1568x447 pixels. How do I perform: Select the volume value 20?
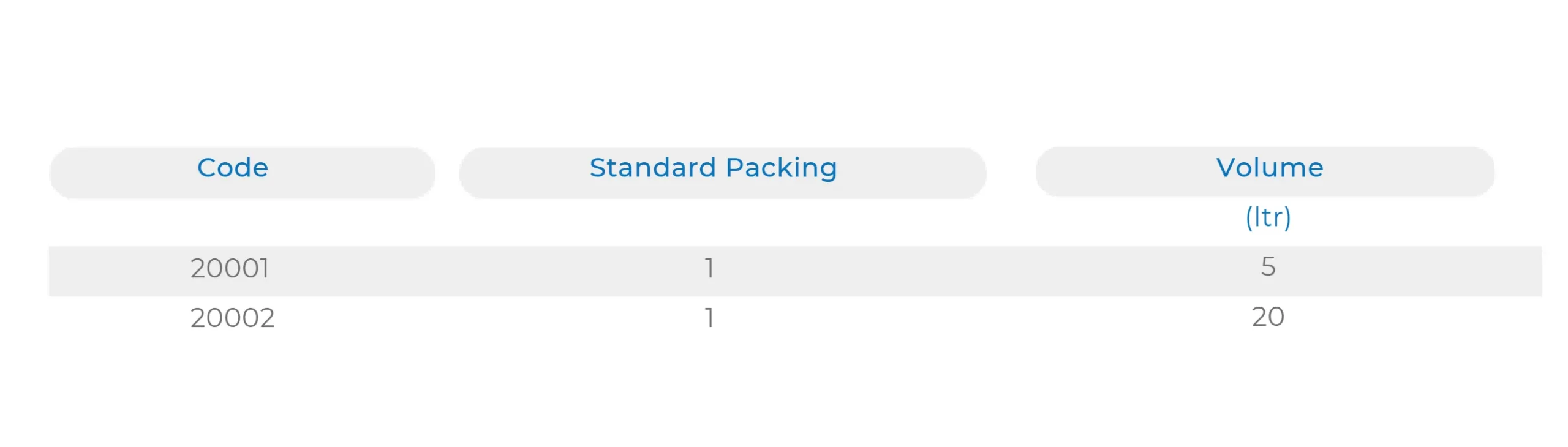click(1268, 317)
